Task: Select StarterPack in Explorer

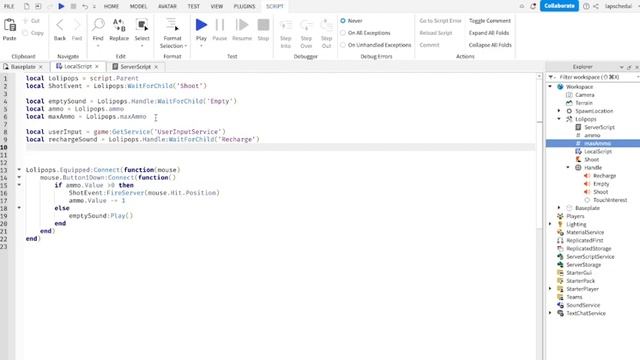Action: pos(580,281)
